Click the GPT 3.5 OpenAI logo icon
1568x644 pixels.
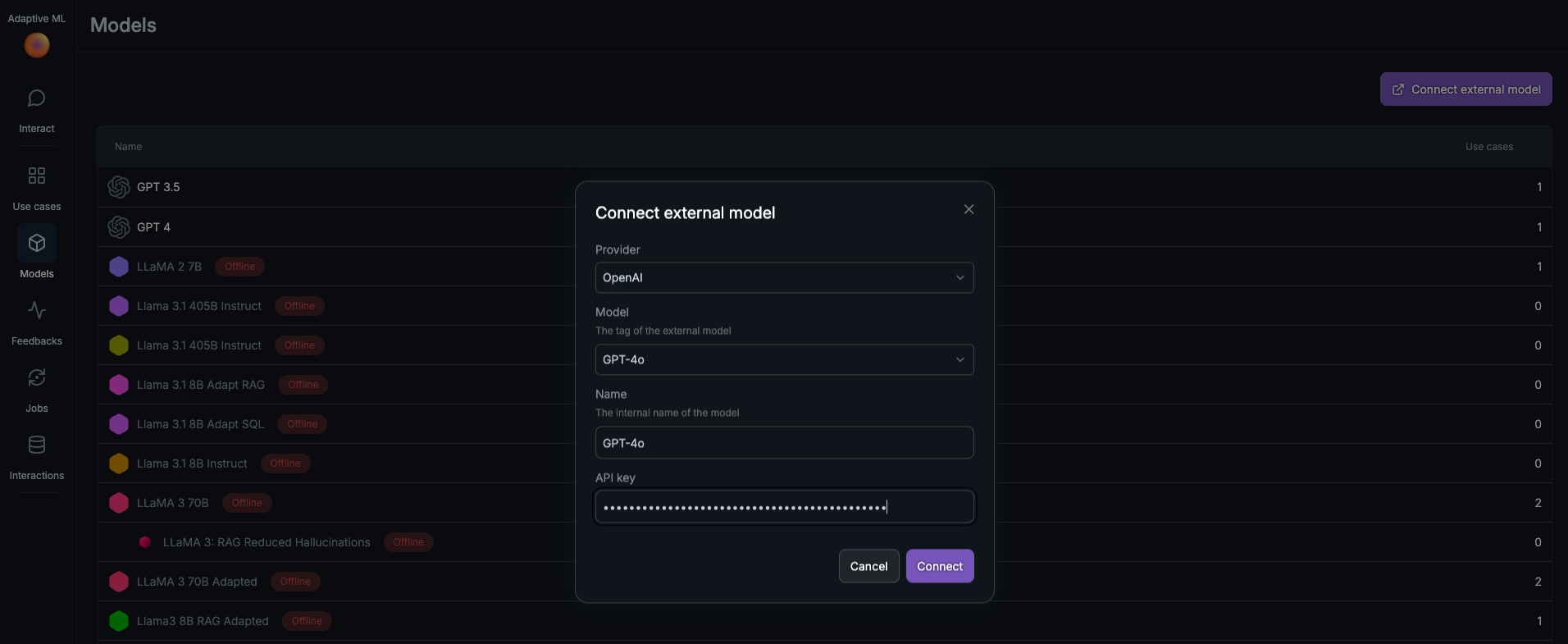pos(119,187)
